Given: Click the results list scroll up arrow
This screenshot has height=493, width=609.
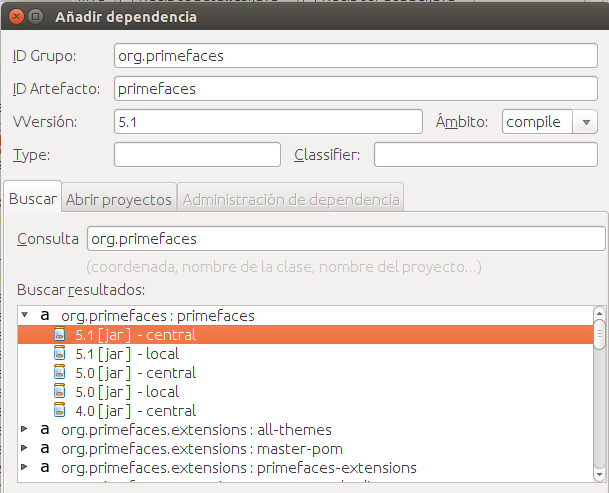Looking at the screenshot, I should 599,313.
